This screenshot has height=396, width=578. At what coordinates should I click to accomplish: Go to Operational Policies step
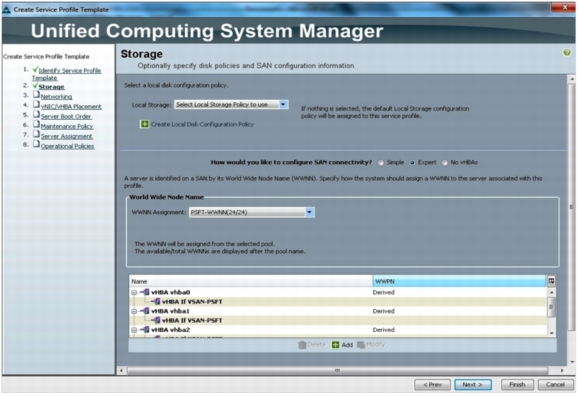click(67, 146)
